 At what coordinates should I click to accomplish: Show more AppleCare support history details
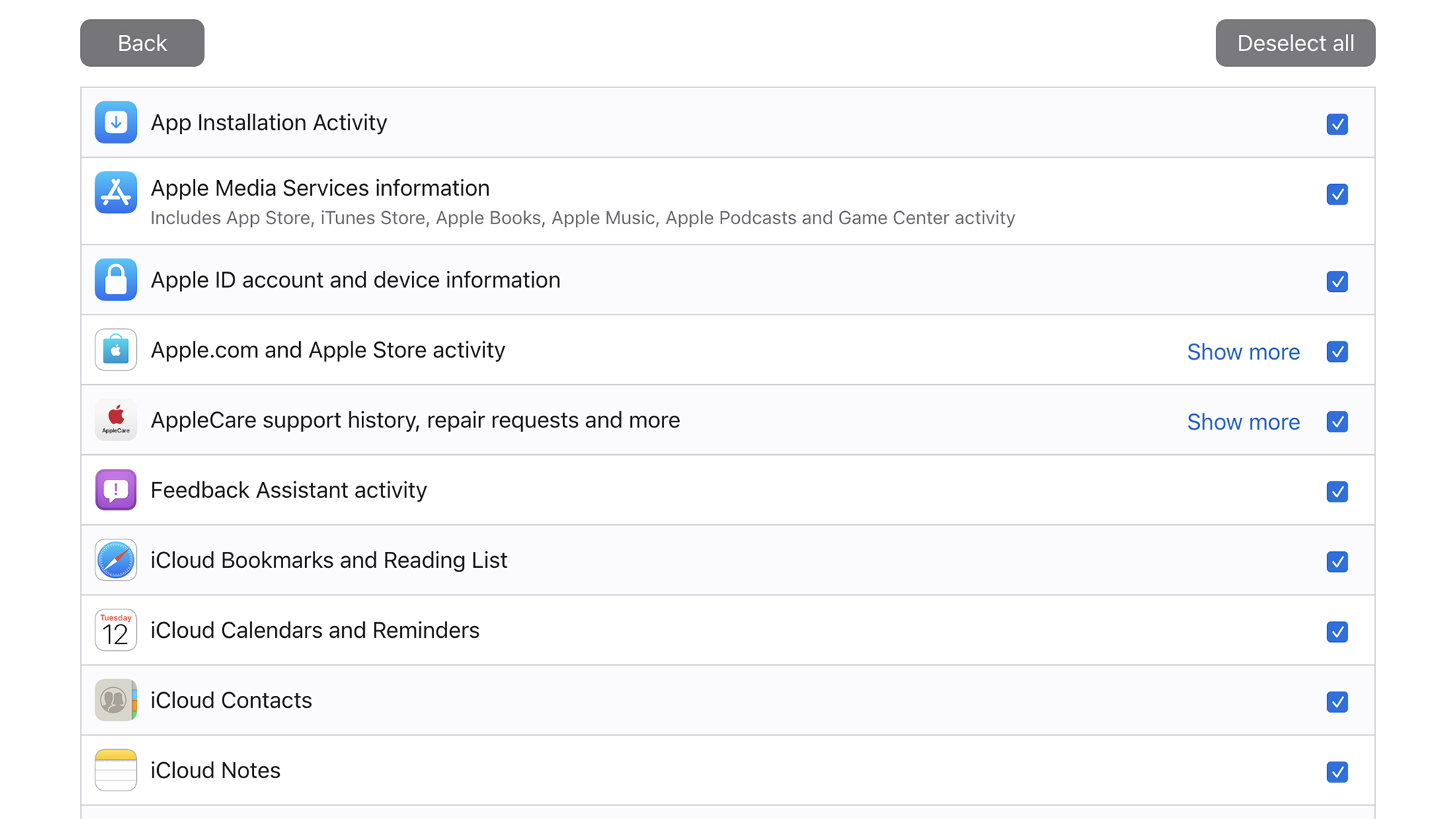[x=1242, y=421]
